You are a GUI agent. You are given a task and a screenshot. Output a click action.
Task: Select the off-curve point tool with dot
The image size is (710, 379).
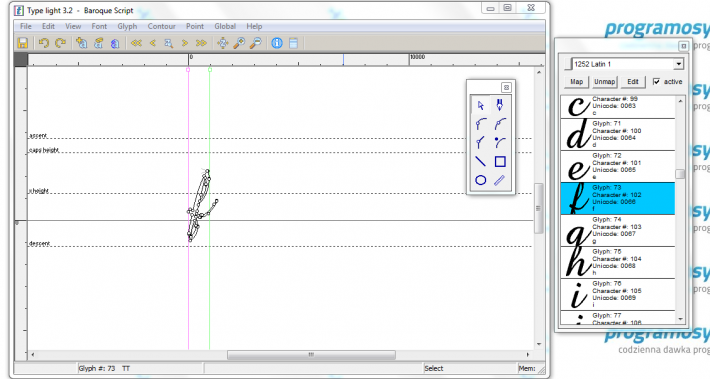click(x=499, y=143)
